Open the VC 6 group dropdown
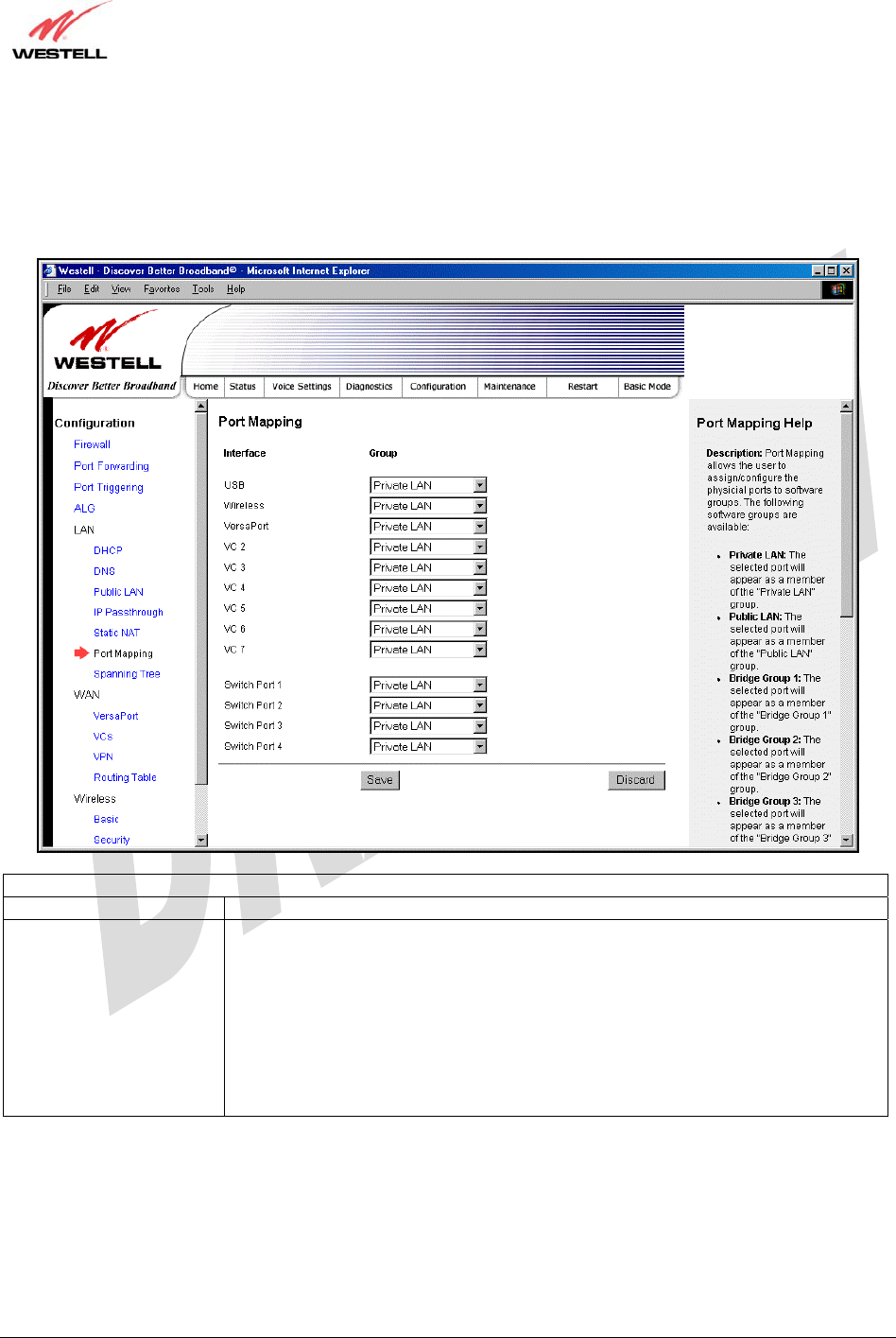896x1338 pixels. click(x=428, y=629)
